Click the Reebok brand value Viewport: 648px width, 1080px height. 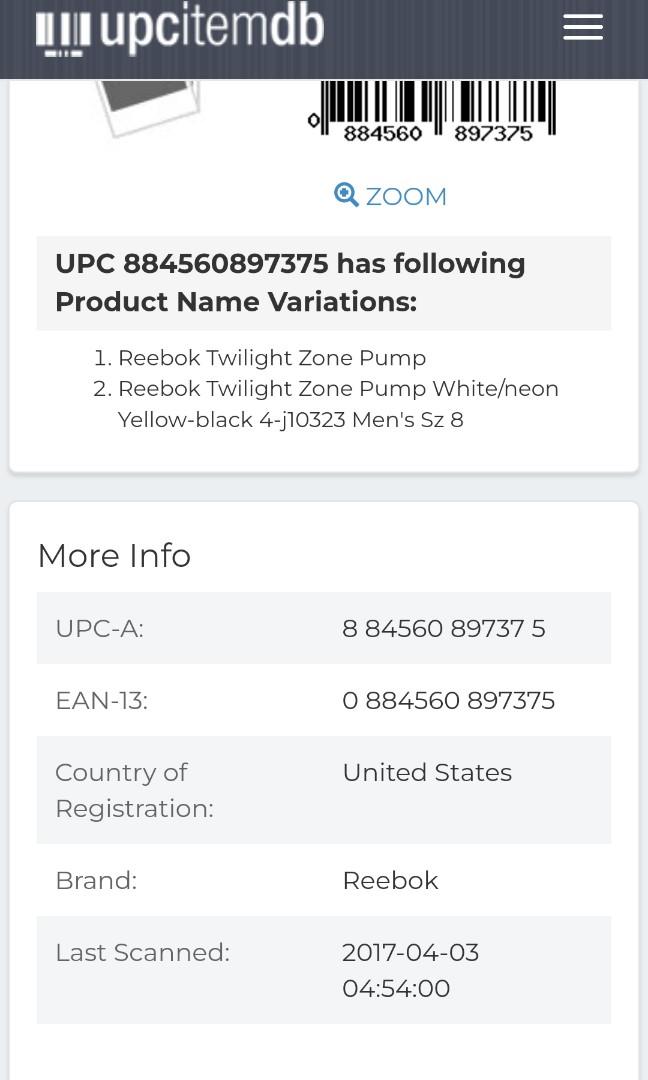390,880
